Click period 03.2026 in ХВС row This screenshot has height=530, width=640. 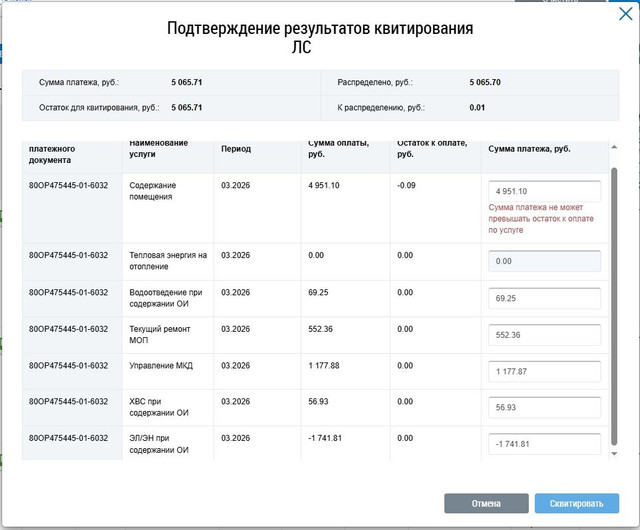click(x=236, y=401)
